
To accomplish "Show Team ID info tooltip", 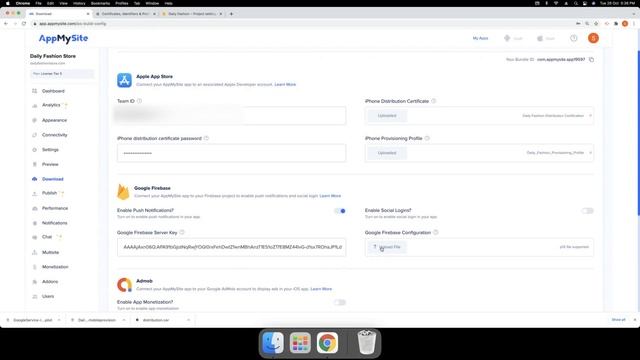I will [140, 101].
